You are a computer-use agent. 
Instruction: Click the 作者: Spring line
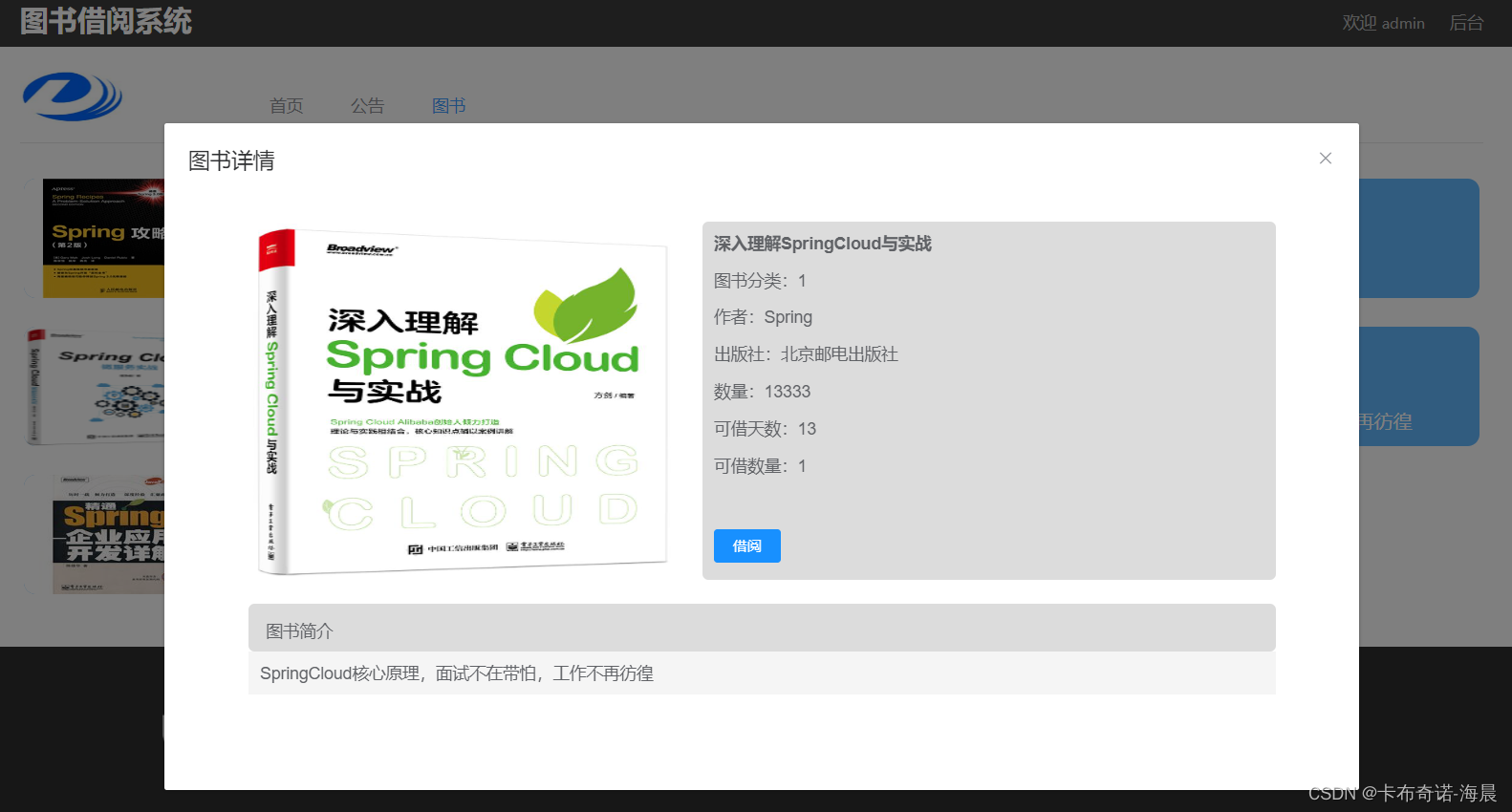[x=763, y=317]
